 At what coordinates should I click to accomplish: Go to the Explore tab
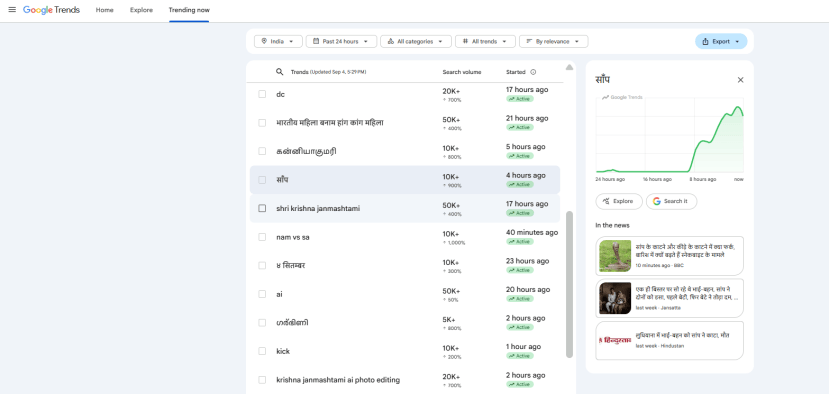point(141,10)
